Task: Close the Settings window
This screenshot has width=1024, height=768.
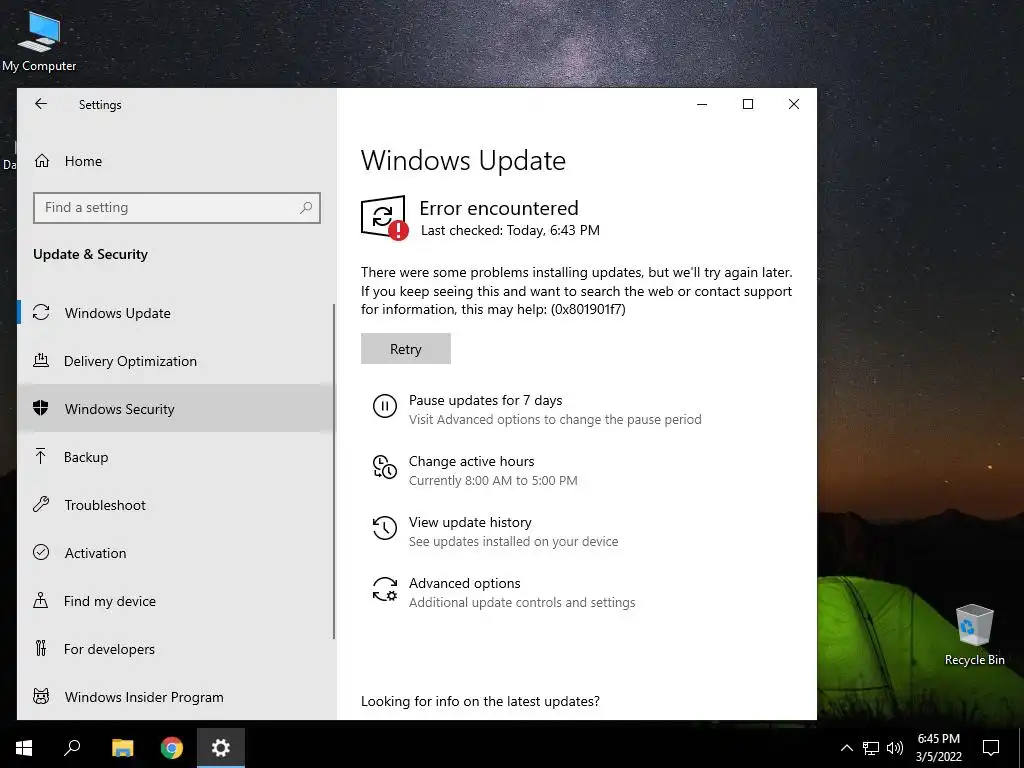Action: [793, 104]
